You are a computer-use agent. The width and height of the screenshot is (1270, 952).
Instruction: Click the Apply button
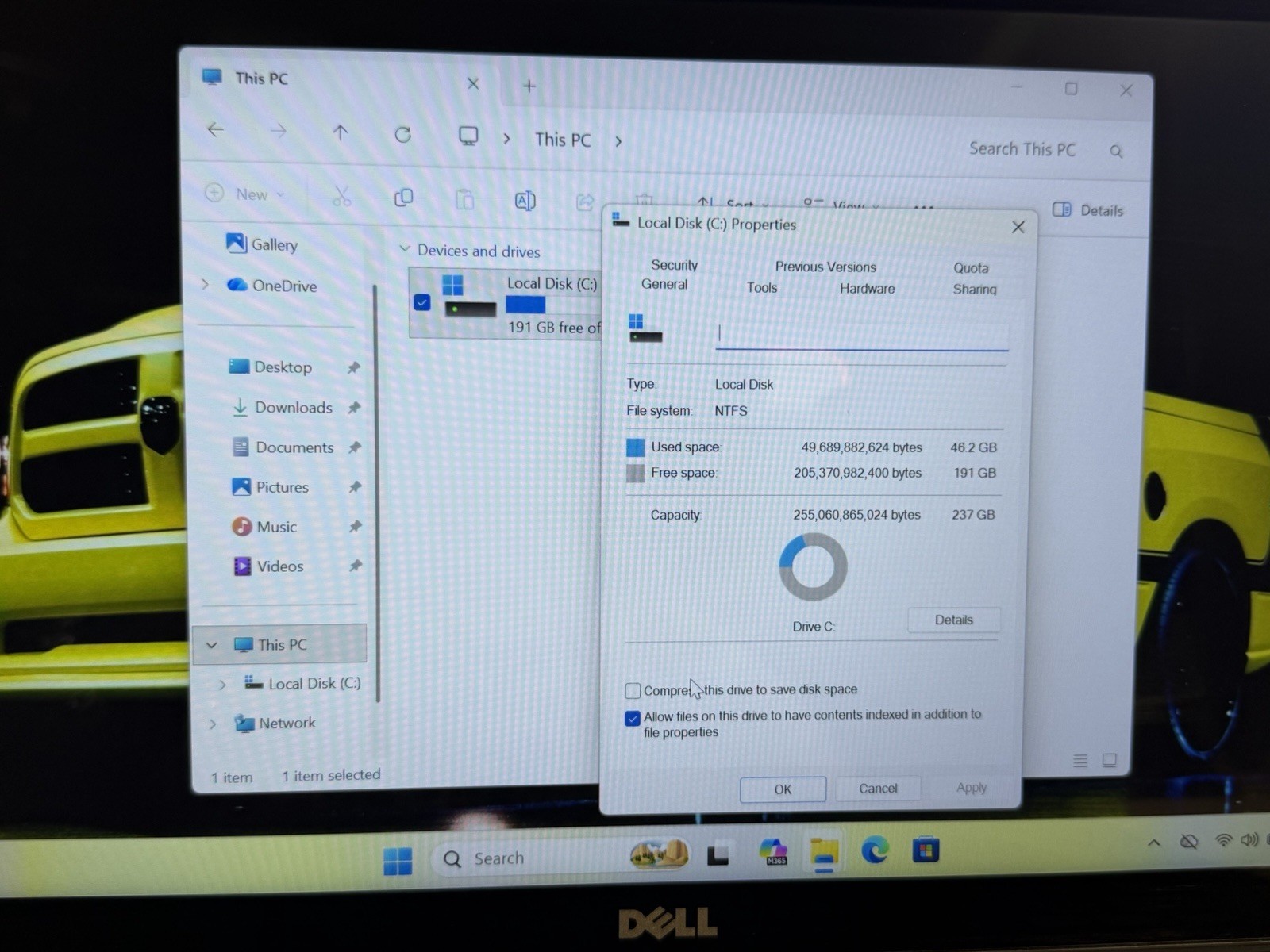(x=972, y=788)
